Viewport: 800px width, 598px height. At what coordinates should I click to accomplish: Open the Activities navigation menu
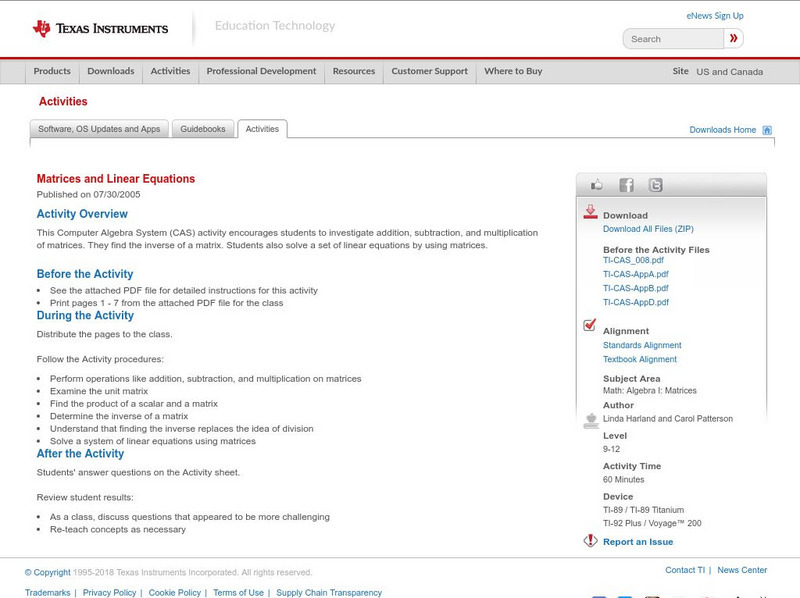[170, 71]
